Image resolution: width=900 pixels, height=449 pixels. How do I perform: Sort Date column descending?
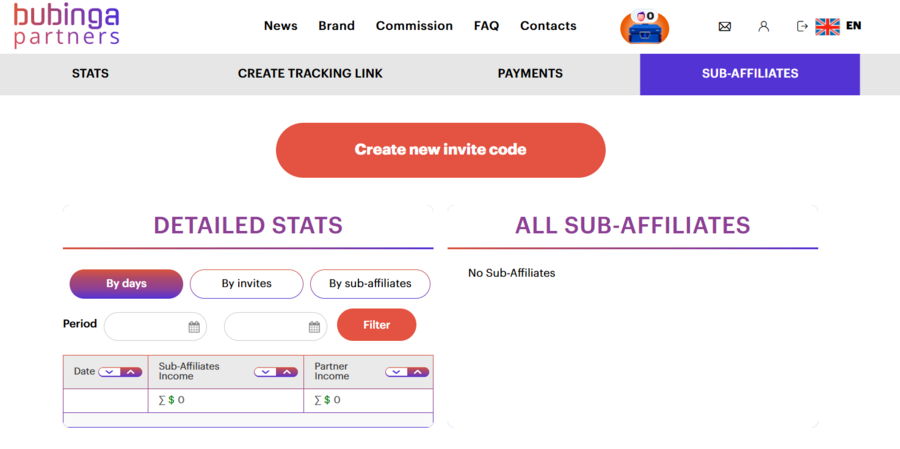tap(109, 372)
